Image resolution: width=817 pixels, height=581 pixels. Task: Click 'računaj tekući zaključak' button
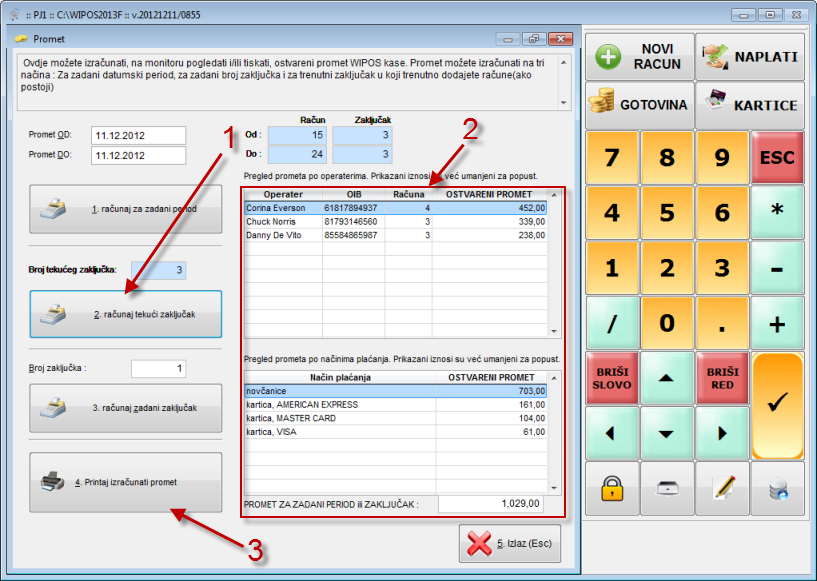point(125,315)
